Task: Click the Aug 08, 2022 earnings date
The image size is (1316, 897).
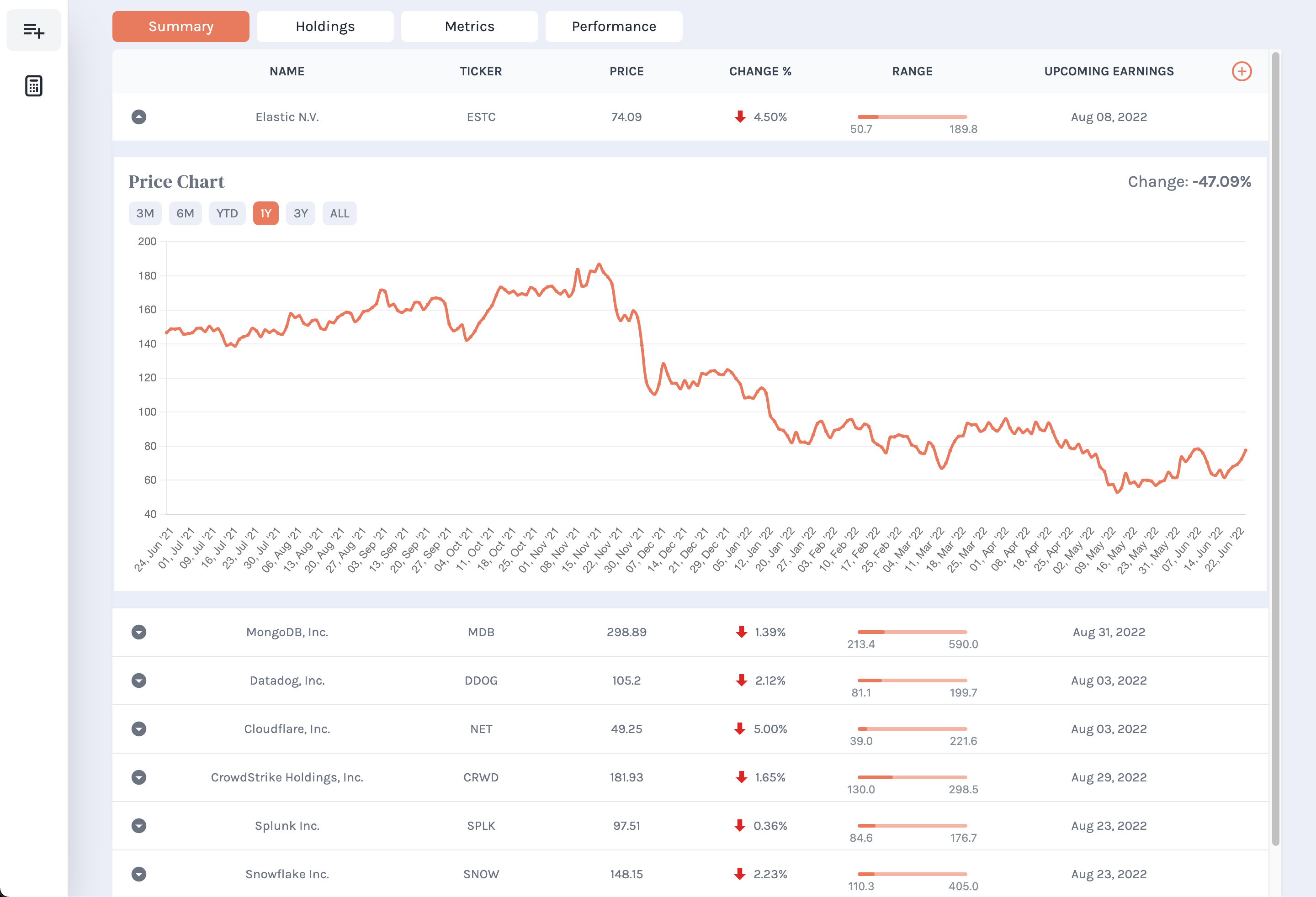Action: [1109, 117]
